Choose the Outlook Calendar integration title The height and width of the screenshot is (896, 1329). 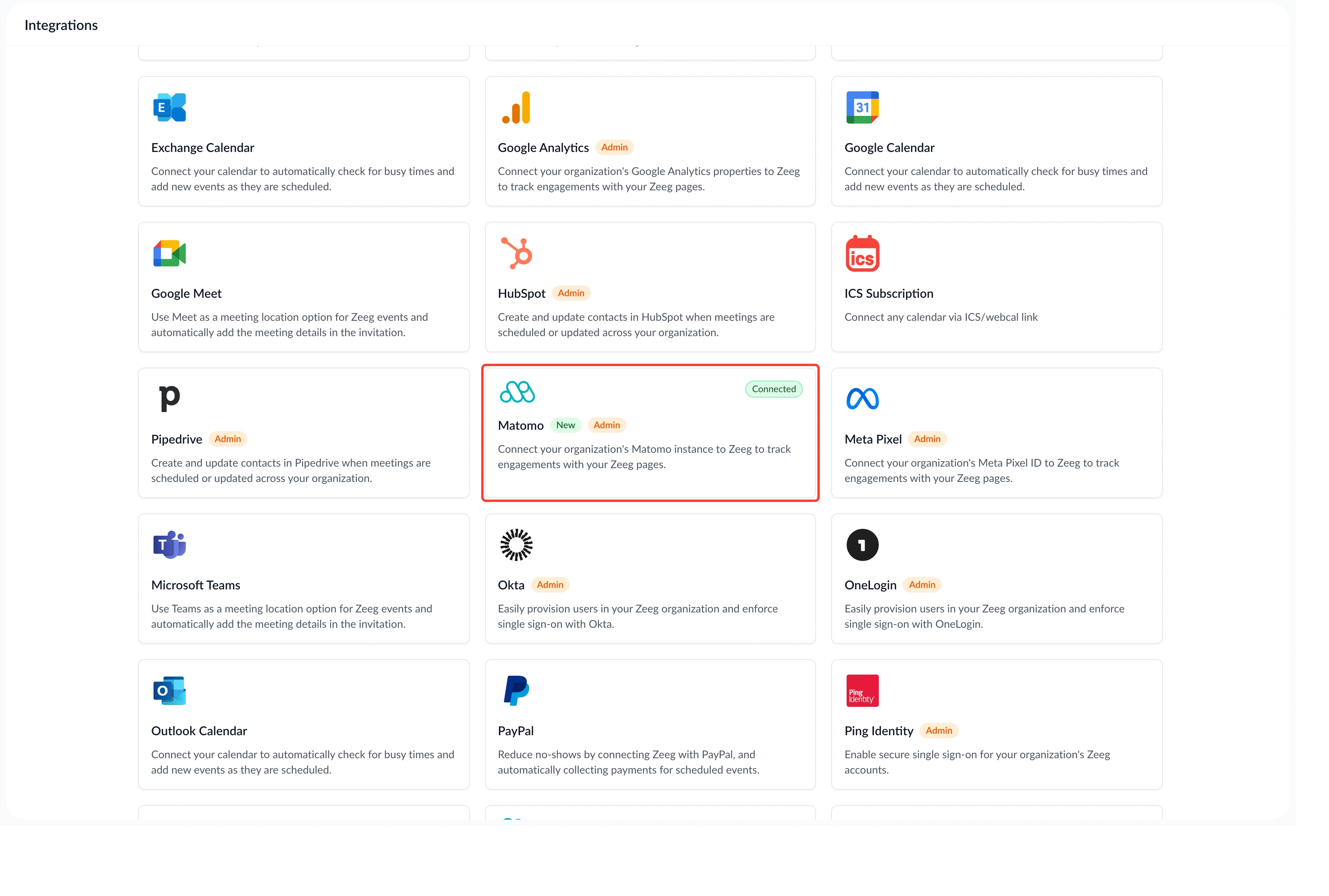(199, 730)
